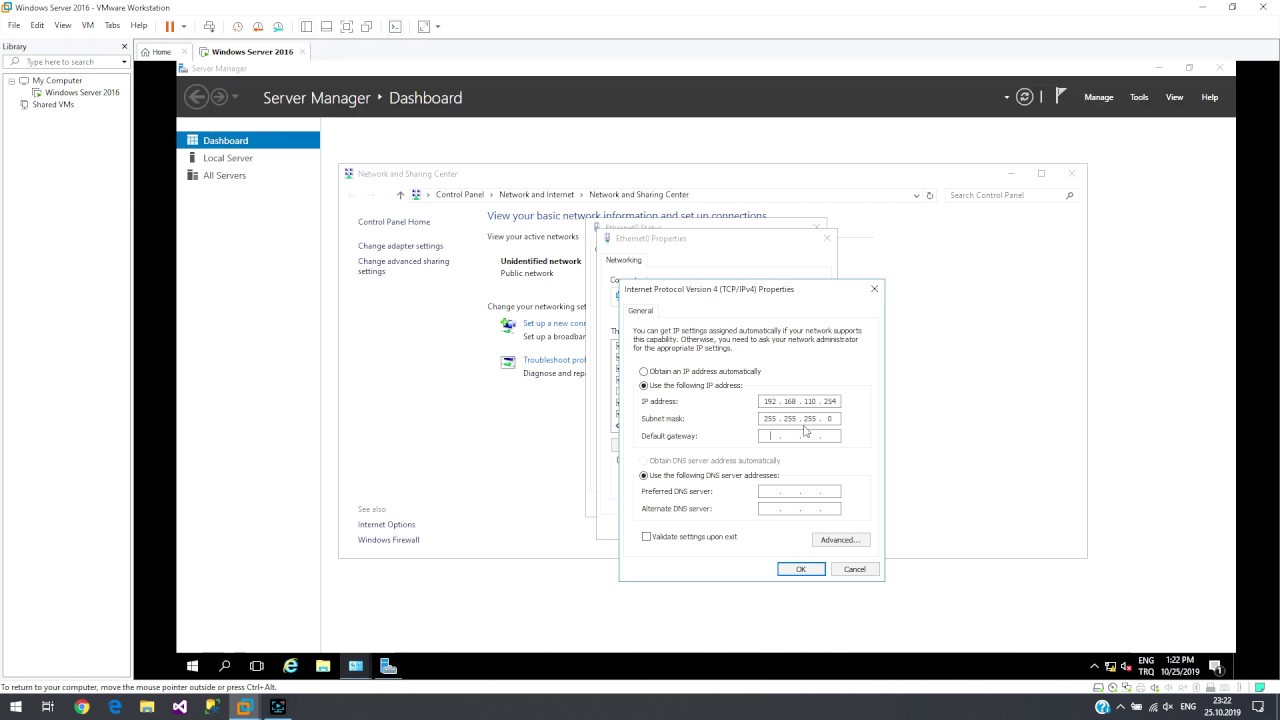Open Windows Firewall link
Screen dimensions: 1280x720
point(388,540)
